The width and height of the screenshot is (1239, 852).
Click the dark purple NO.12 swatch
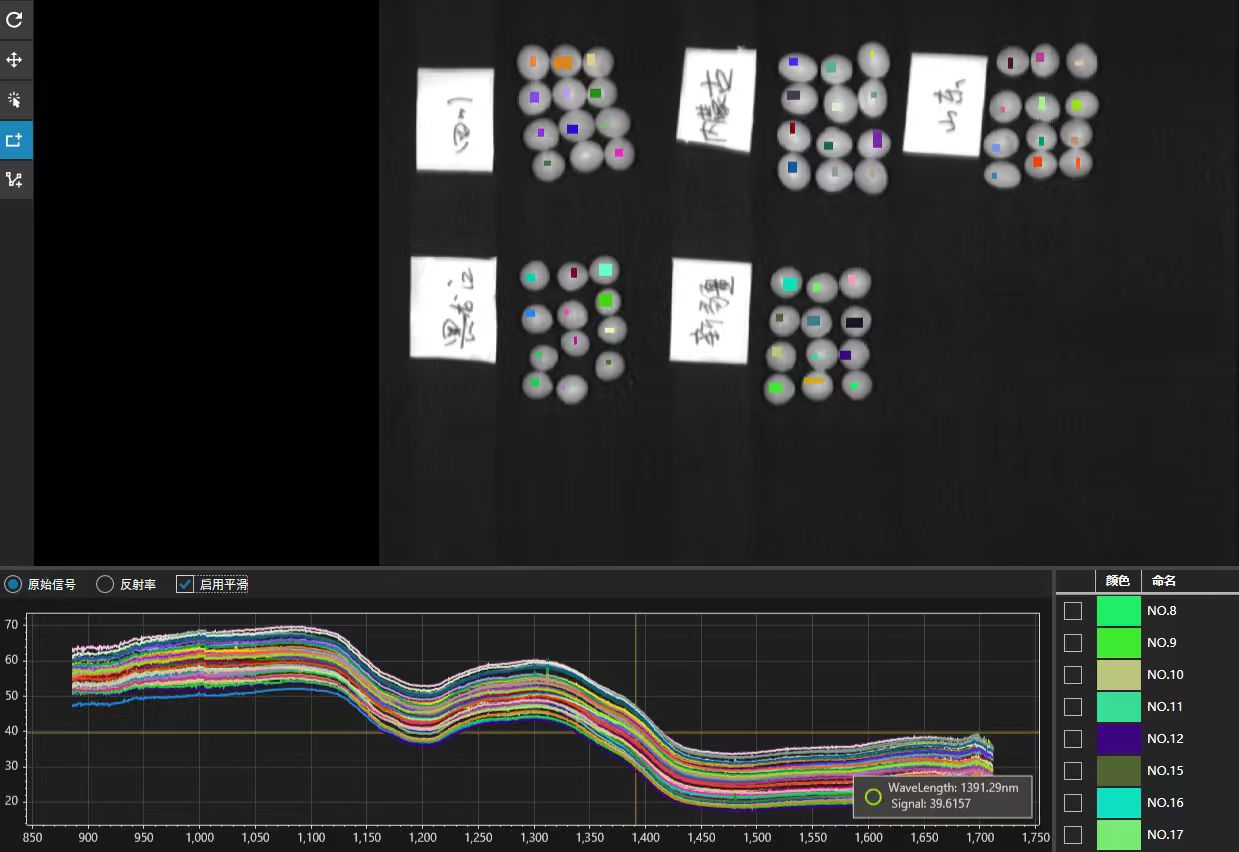pyautogui.click(x=1118, y=739)
